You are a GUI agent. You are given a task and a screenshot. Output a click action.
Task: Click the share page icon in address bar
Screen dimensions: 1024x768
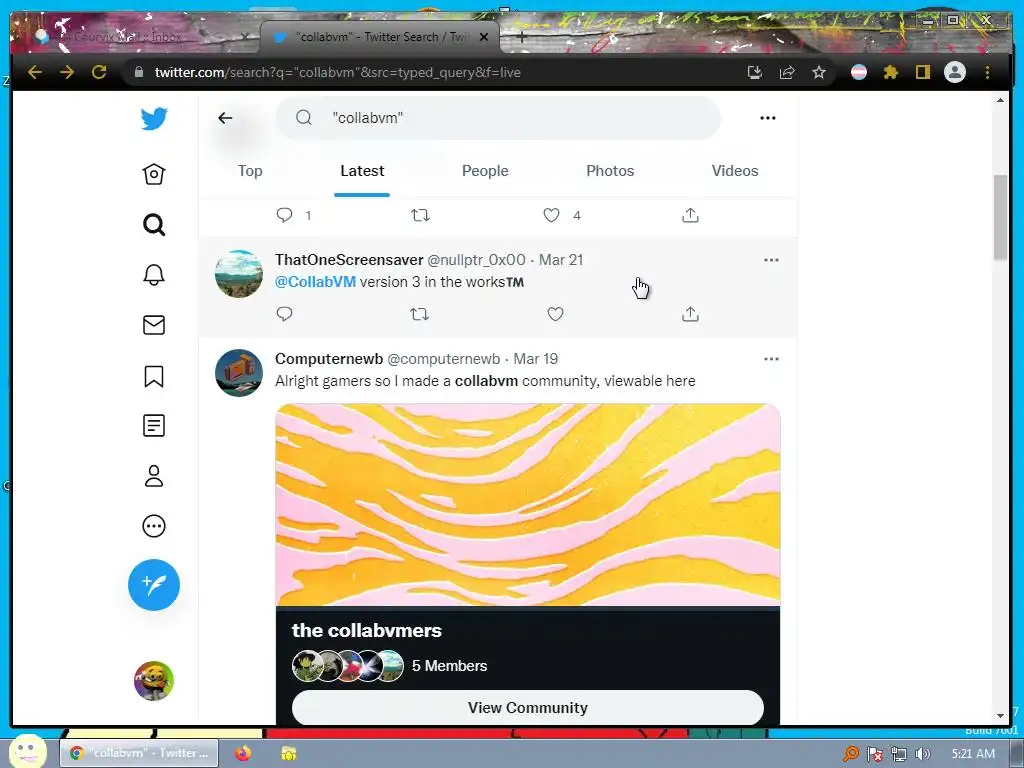787,72
